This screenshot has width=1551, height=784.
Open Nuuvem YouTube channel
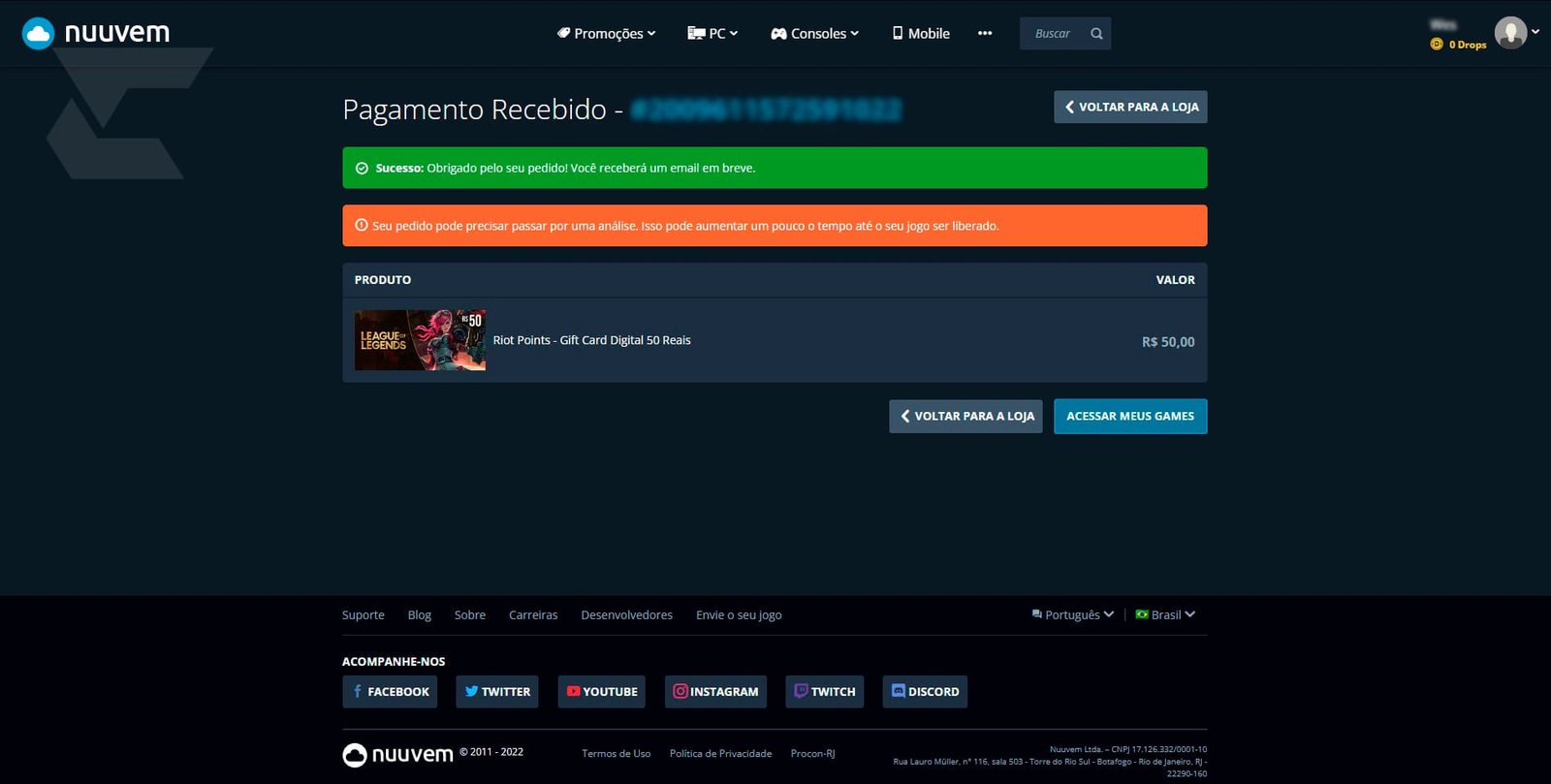coord(602,692)
